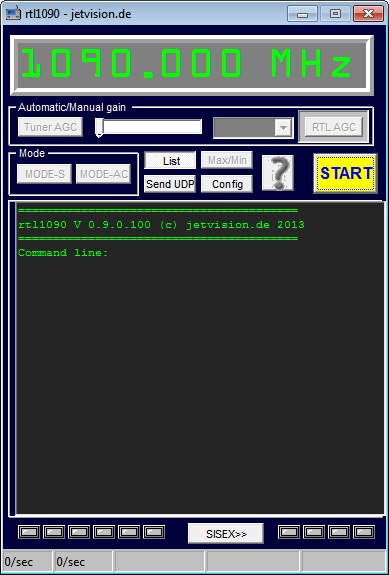Image resolution: width=389 pixels, height=575 pixels.
Task: Minimize the rtl1090 window
Action: coord(302,14)
